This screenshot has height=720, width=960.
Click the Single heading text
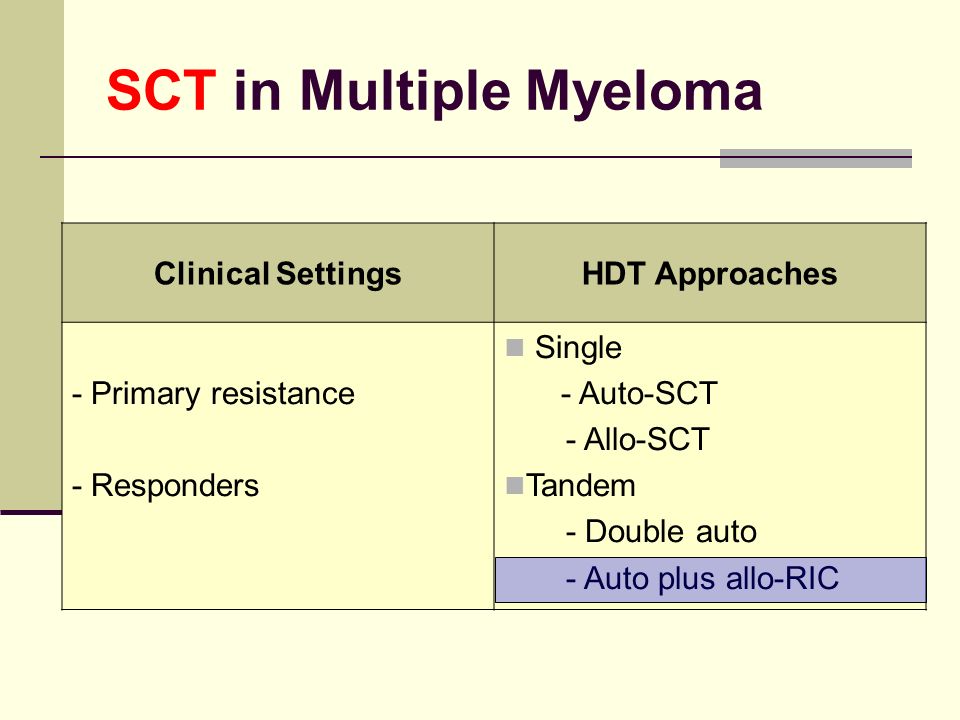[x=578, y=348]
